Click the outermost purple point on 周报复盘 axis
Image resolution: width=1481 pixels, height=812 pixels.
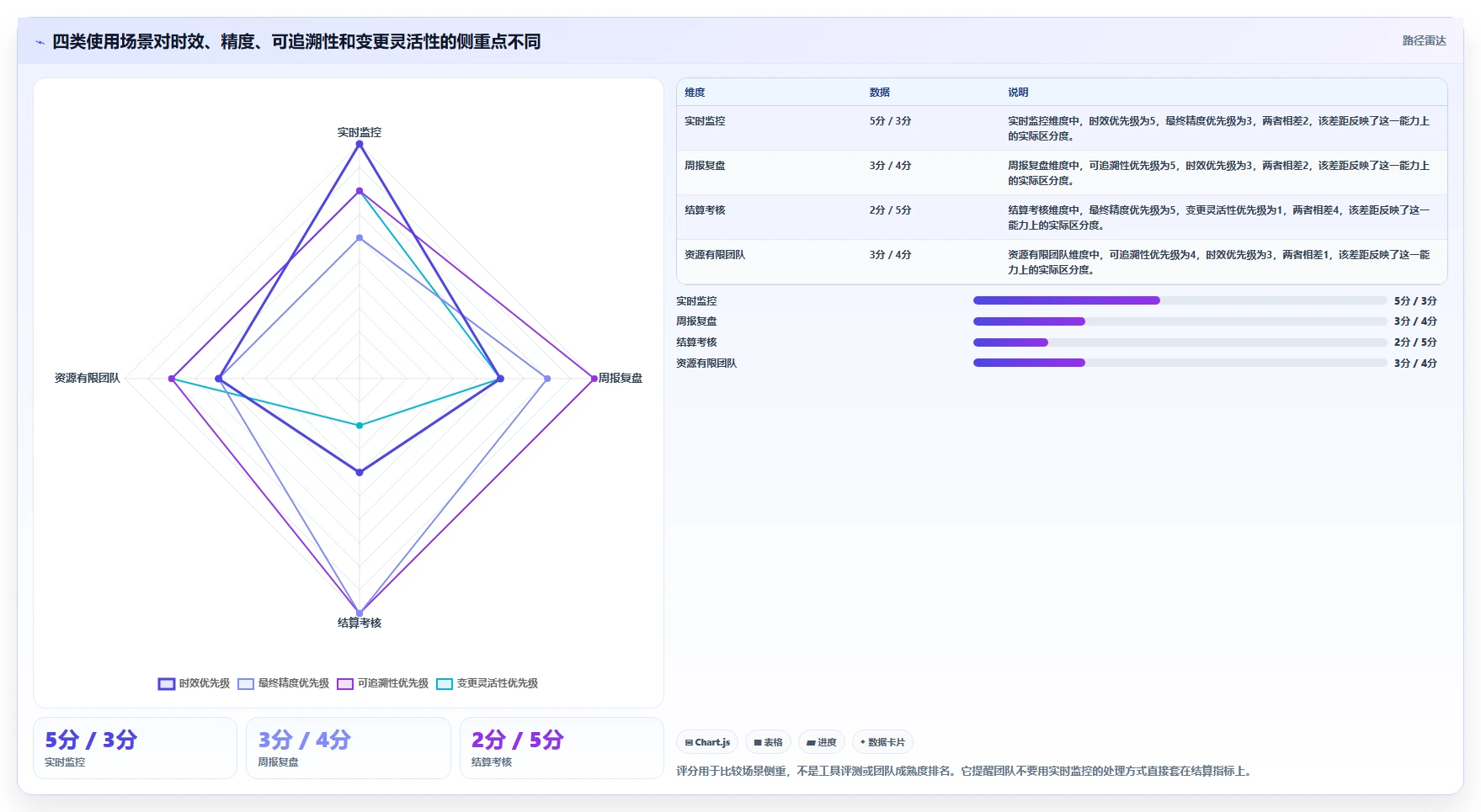tap(594, 379)
